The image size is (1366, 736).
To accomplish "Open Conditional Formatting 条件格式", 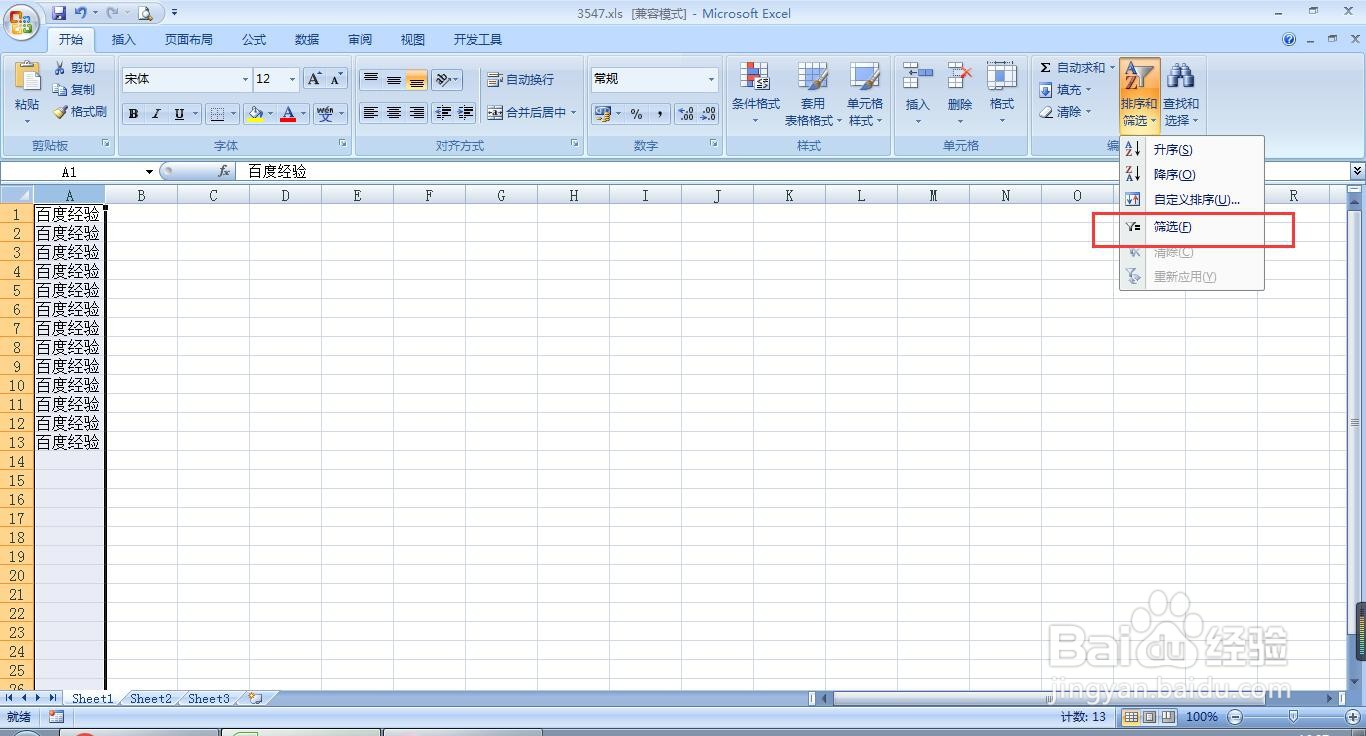I will point(755,93).
